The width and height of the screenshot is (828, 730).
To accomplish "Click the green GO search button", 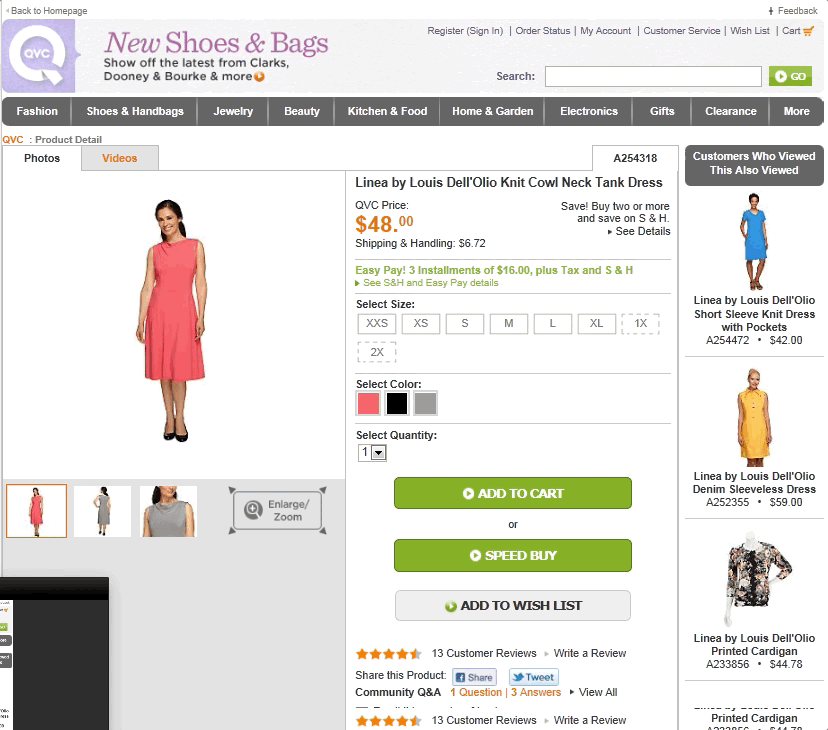I will [790, 77].
